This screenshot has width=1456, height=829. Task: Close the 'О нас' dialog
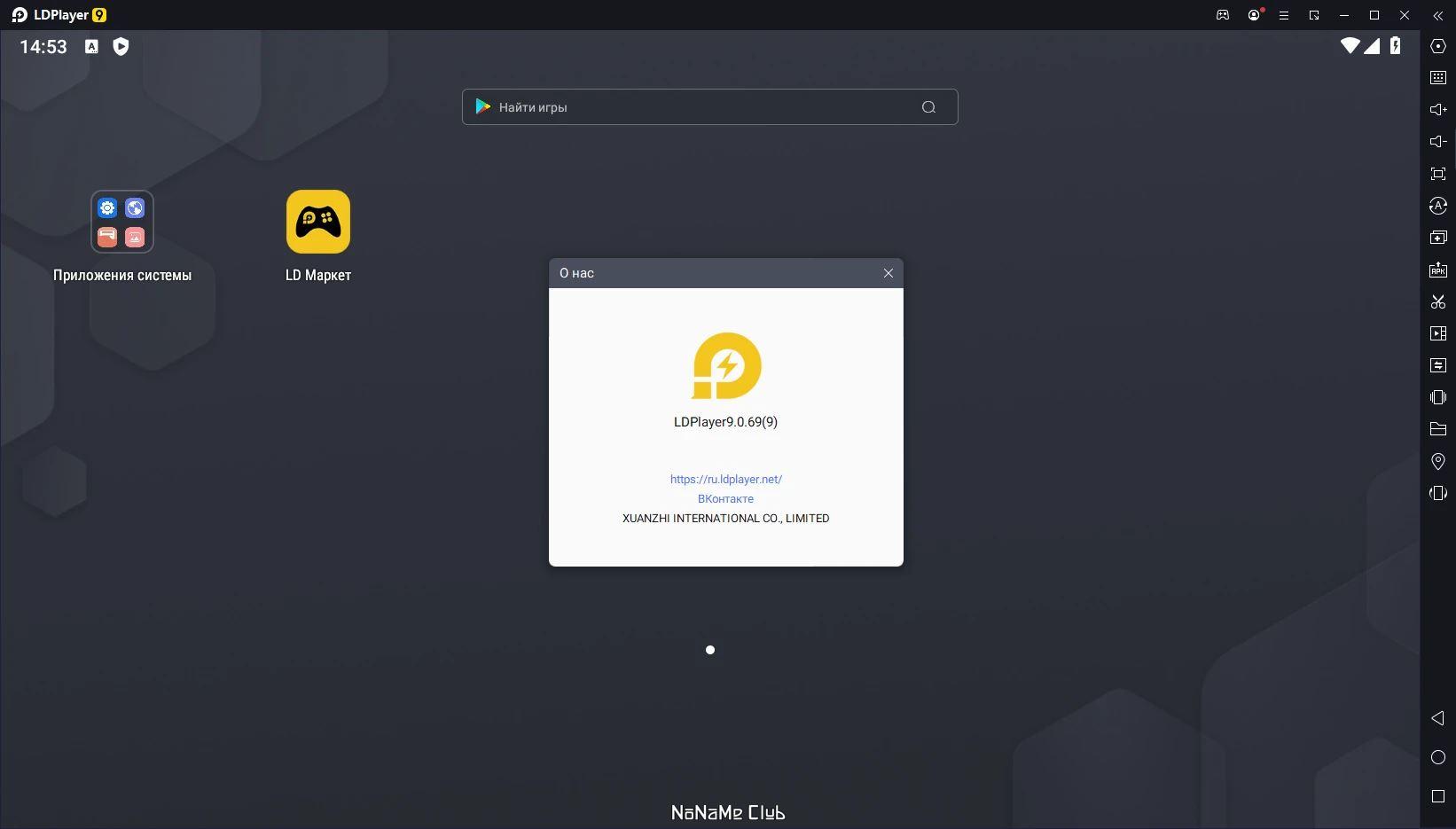pos(888,273)
